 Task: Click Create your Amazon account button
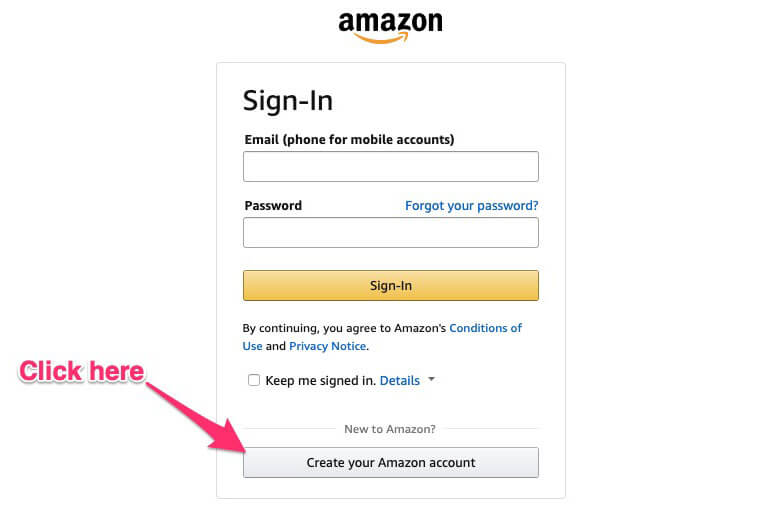click(x=391, y=463)
